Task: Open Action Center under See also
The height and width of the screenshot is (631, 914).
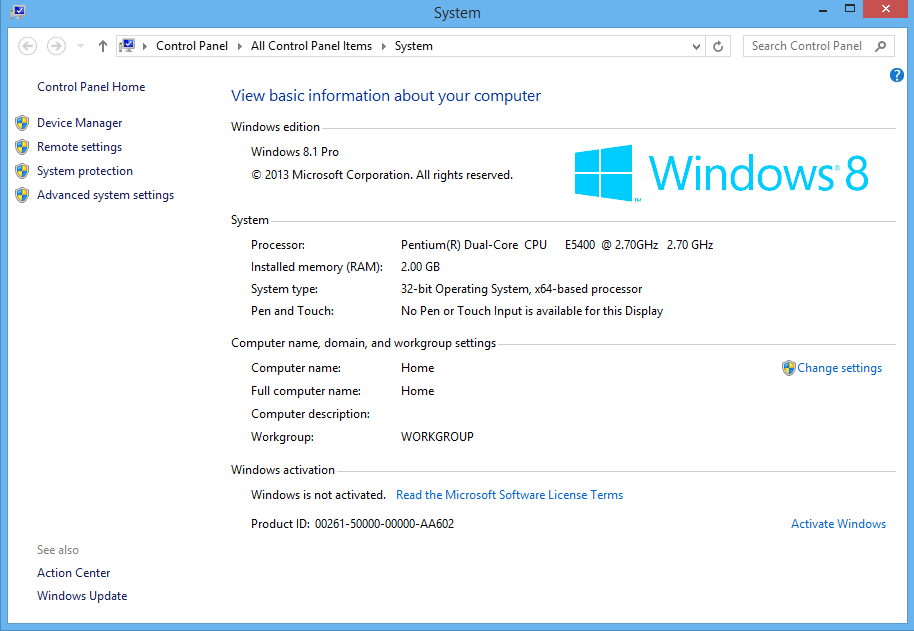Action: click(73, 573)
